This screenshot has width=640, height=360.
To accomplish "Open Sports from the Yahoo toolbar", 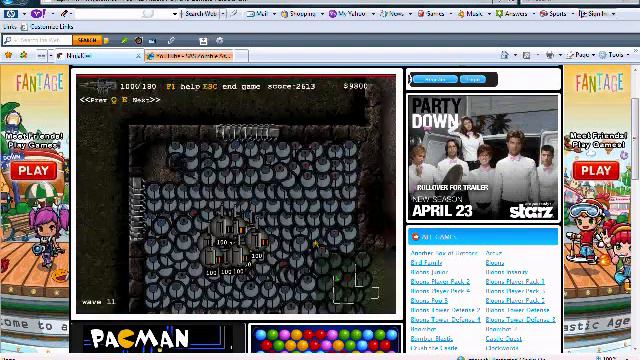I will point(553,14).
